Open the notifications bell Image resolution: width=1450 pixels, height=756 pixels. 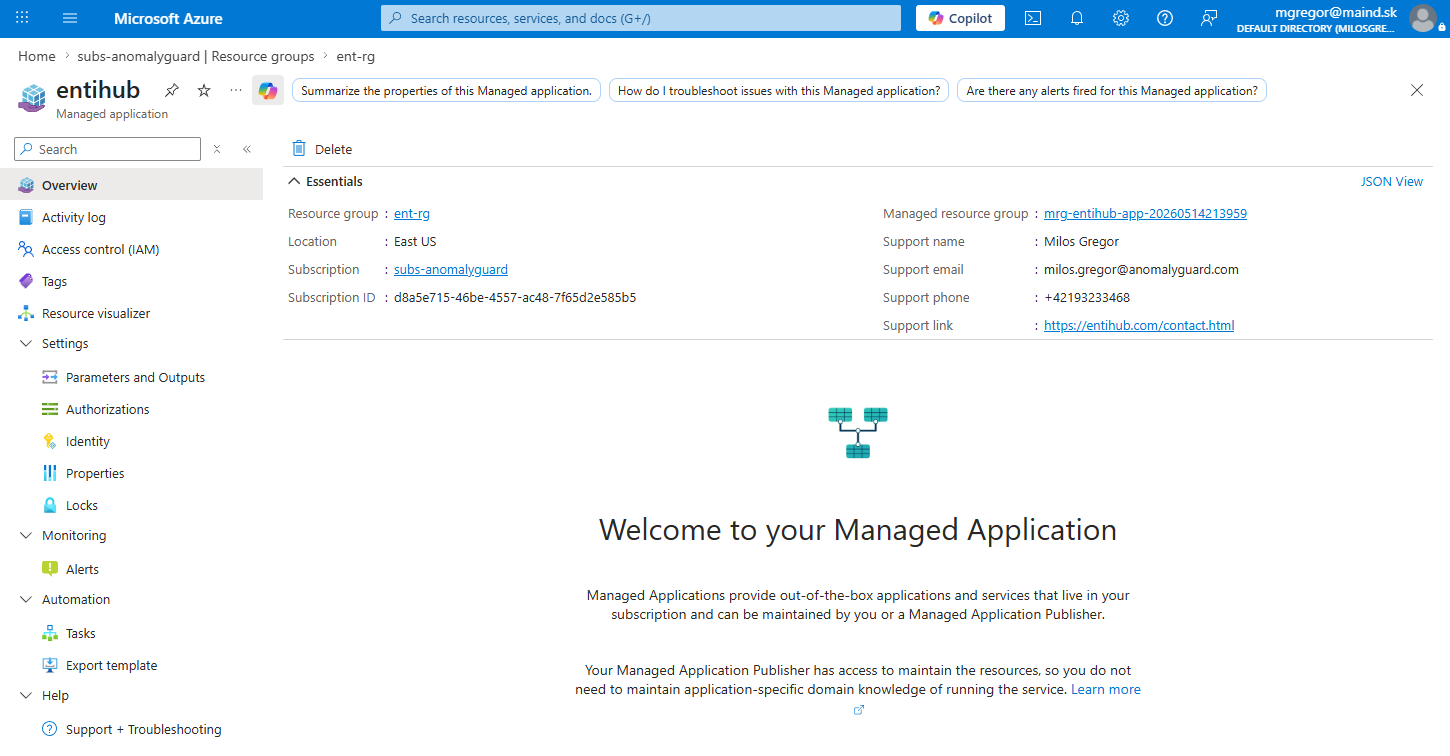tap(1077, 18)
